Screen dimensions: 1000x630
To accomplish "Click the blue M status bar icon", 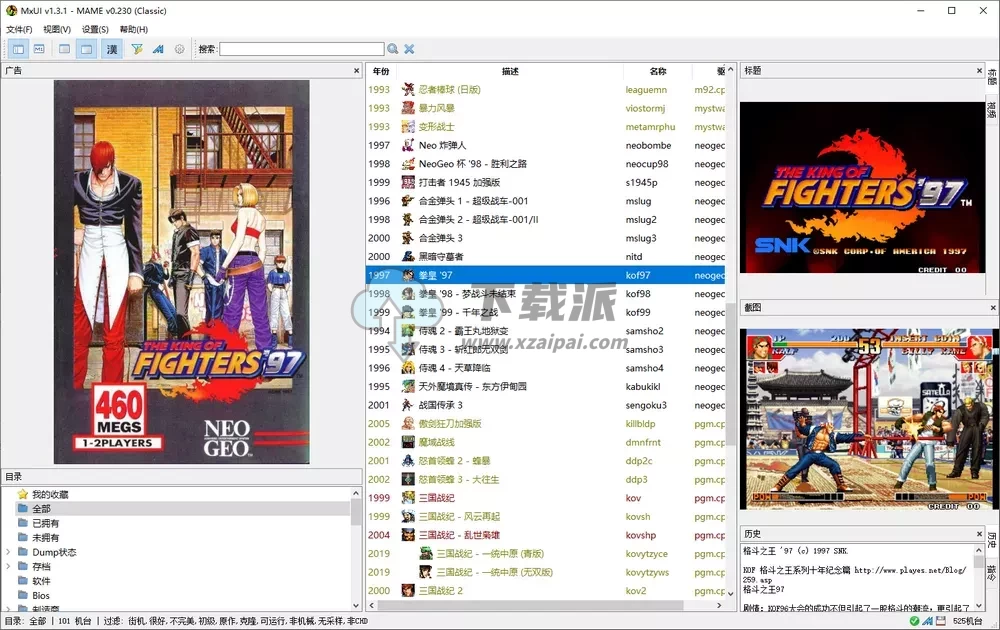I will coord(927,621).
